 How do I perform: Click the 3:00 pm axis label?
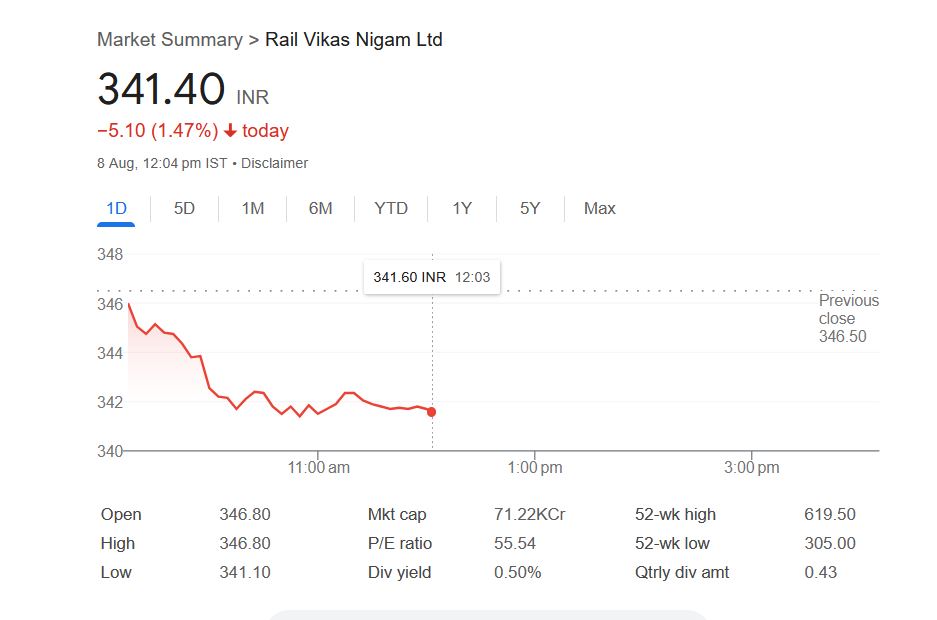pos(752,467)
